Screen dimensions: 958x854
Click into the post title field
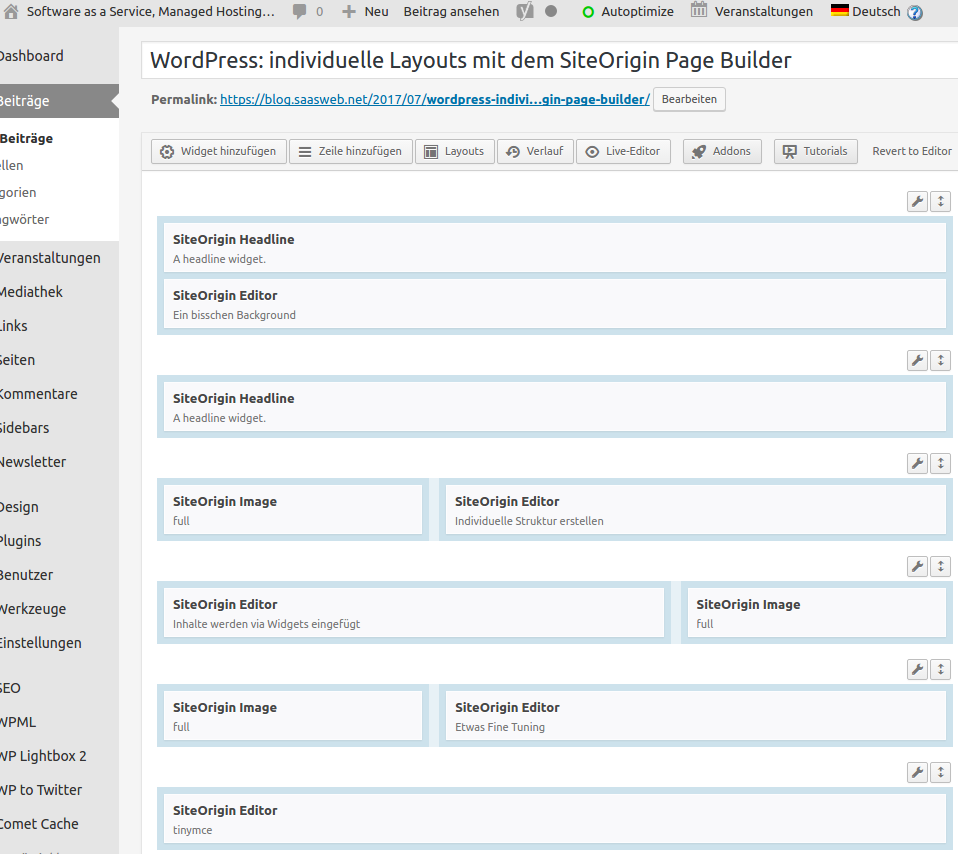550,60
